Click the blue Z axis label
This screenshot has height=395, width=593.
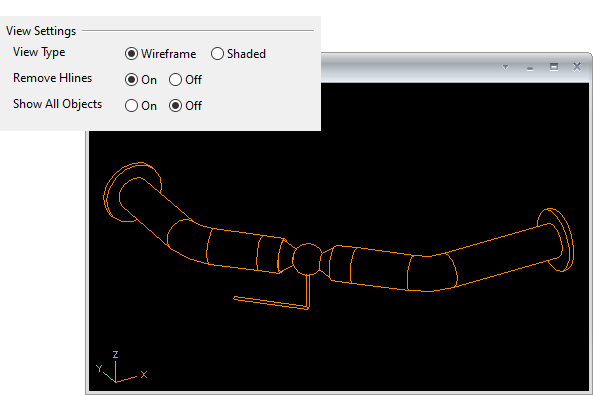[115, 355]
